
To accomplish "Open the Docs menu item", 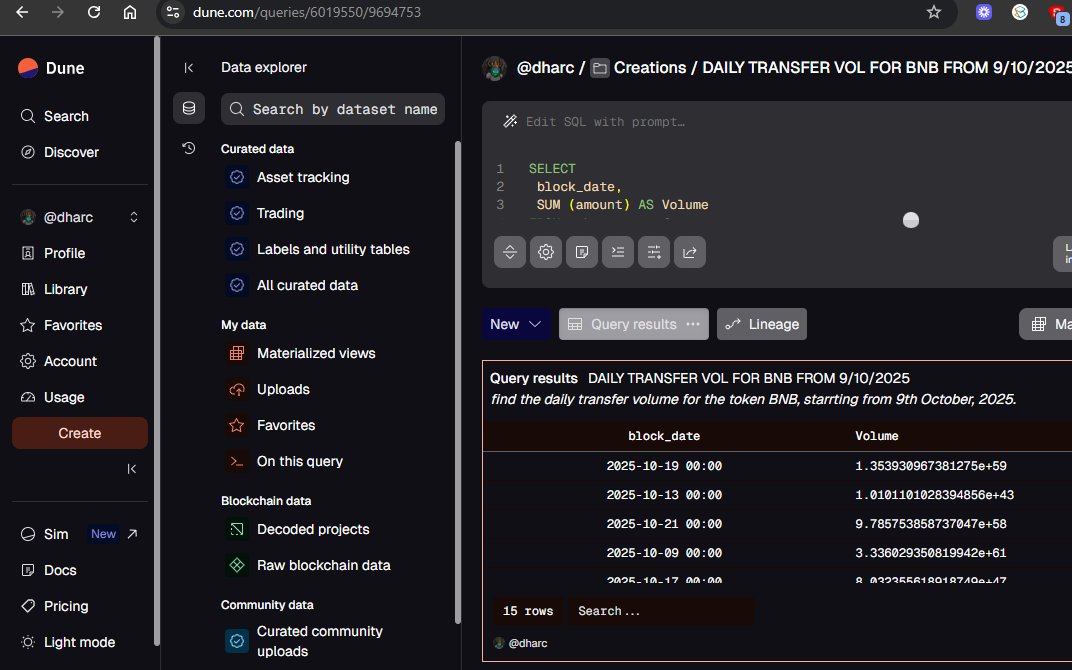I will point(60,570).
